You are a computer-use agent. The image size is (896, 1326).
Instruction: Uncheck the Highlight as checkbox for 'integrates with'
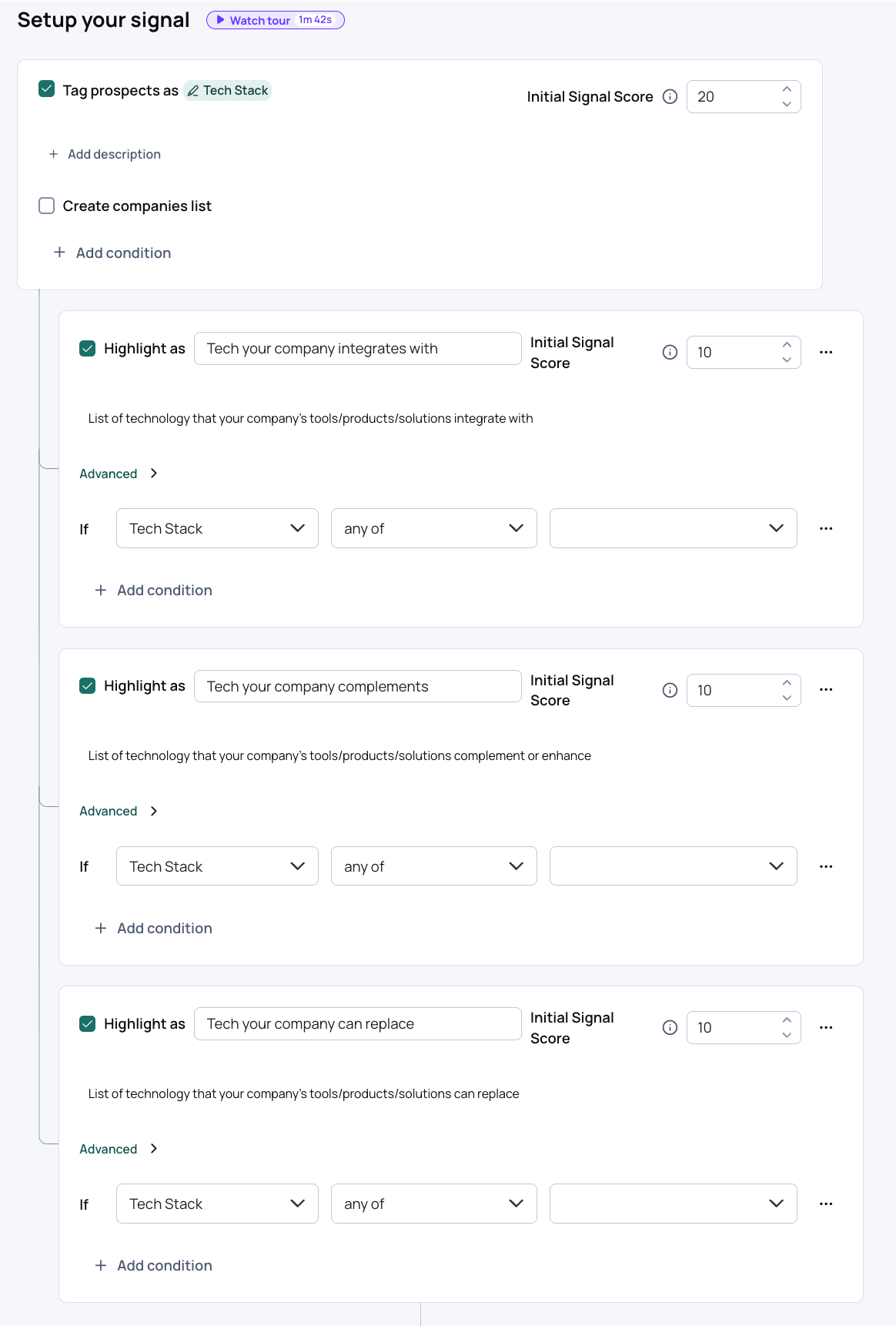click(x=88, y=348)
